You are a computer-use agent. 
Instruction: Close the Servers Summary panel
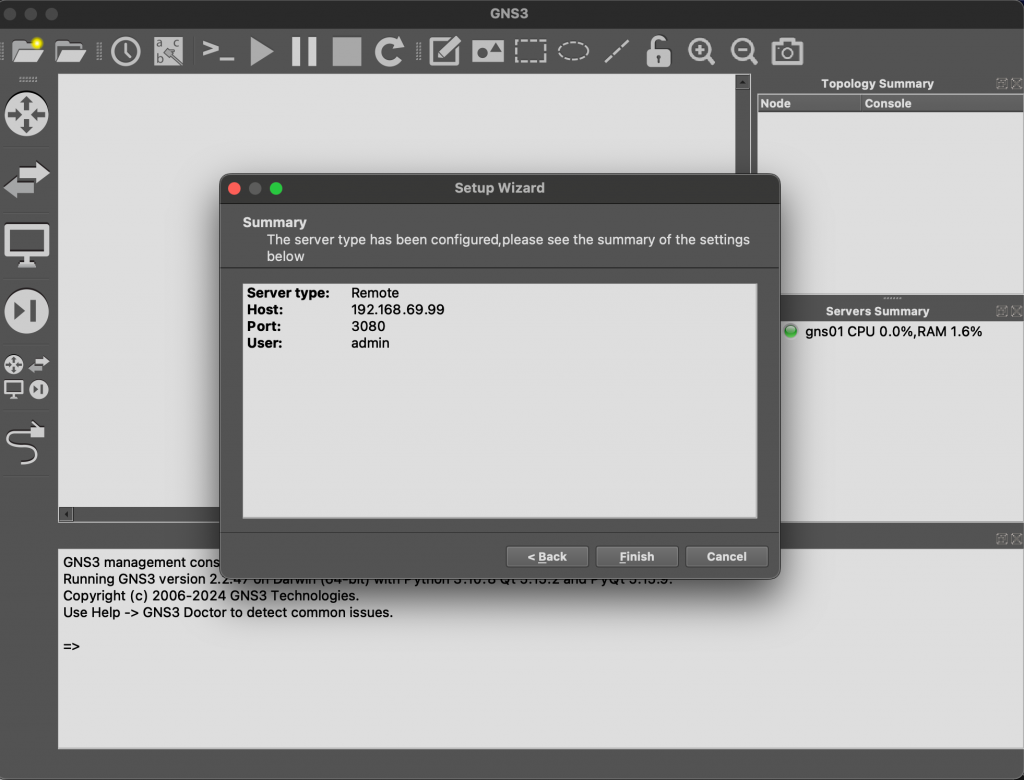click(x=1016, y=311)
